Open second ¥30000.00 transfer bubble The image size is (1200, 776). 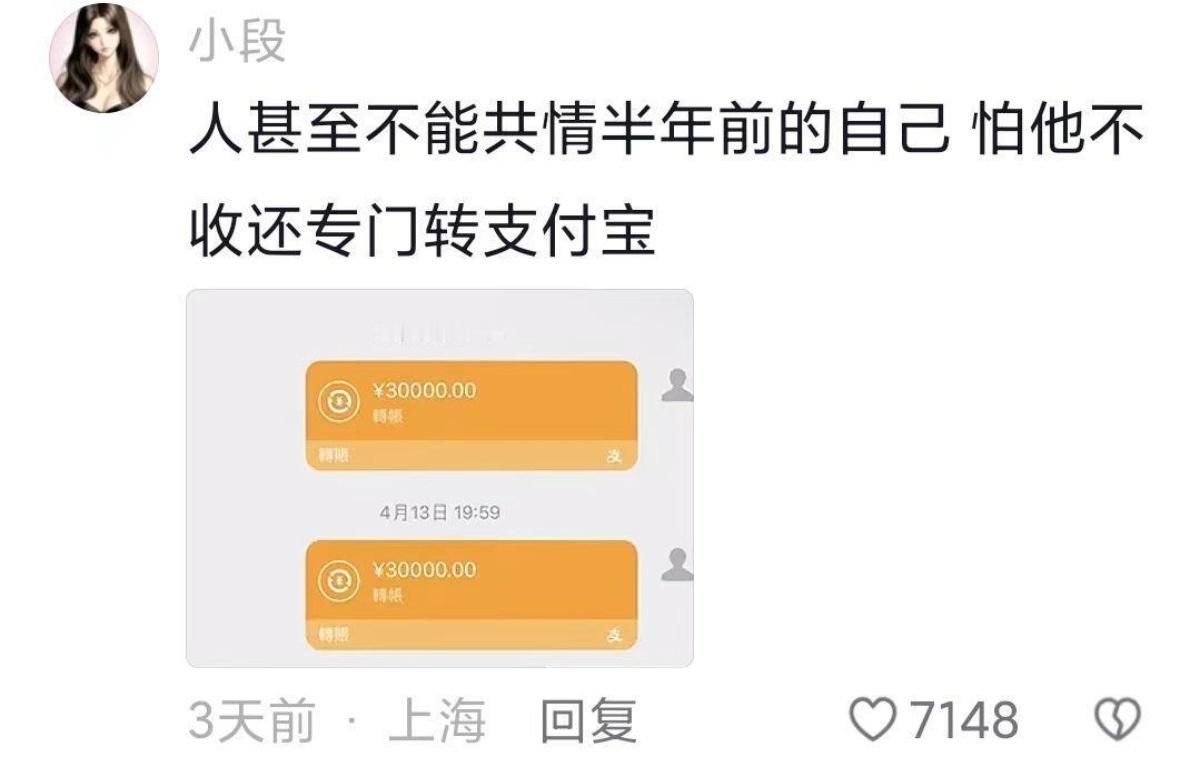click(471, 595)
